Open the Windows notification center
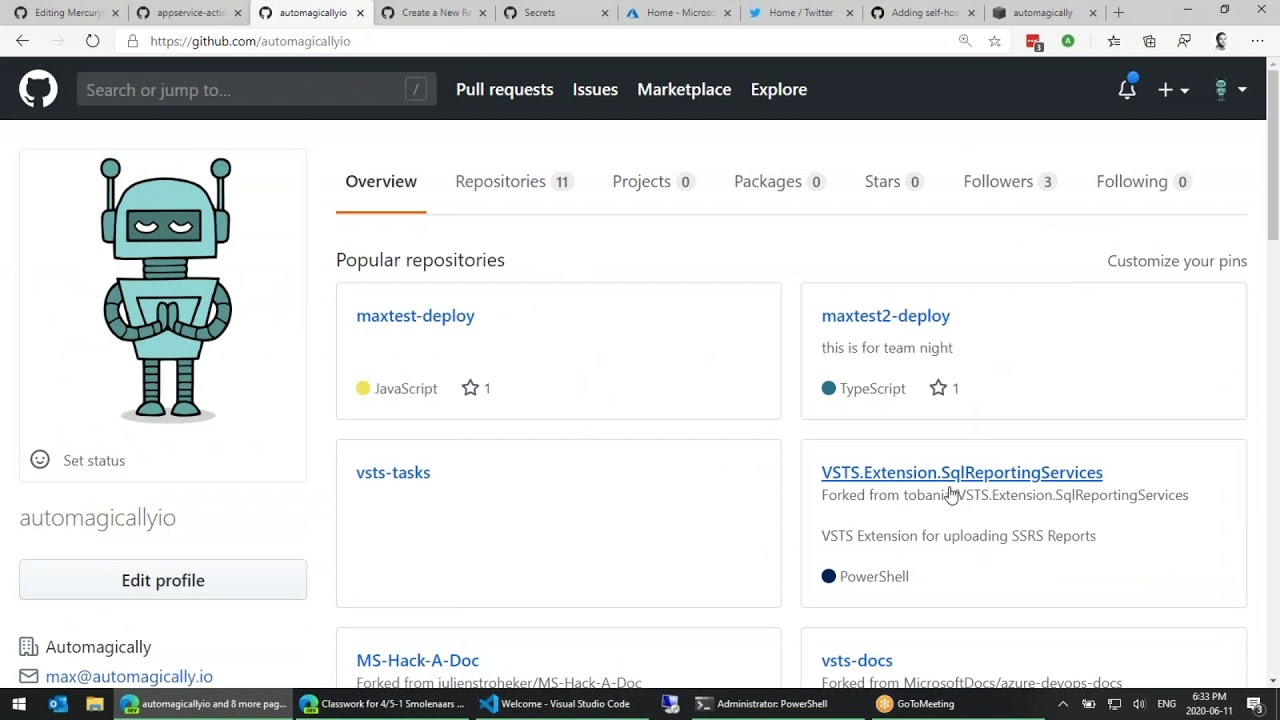 pyautogui.click(x=1254, y=704)
